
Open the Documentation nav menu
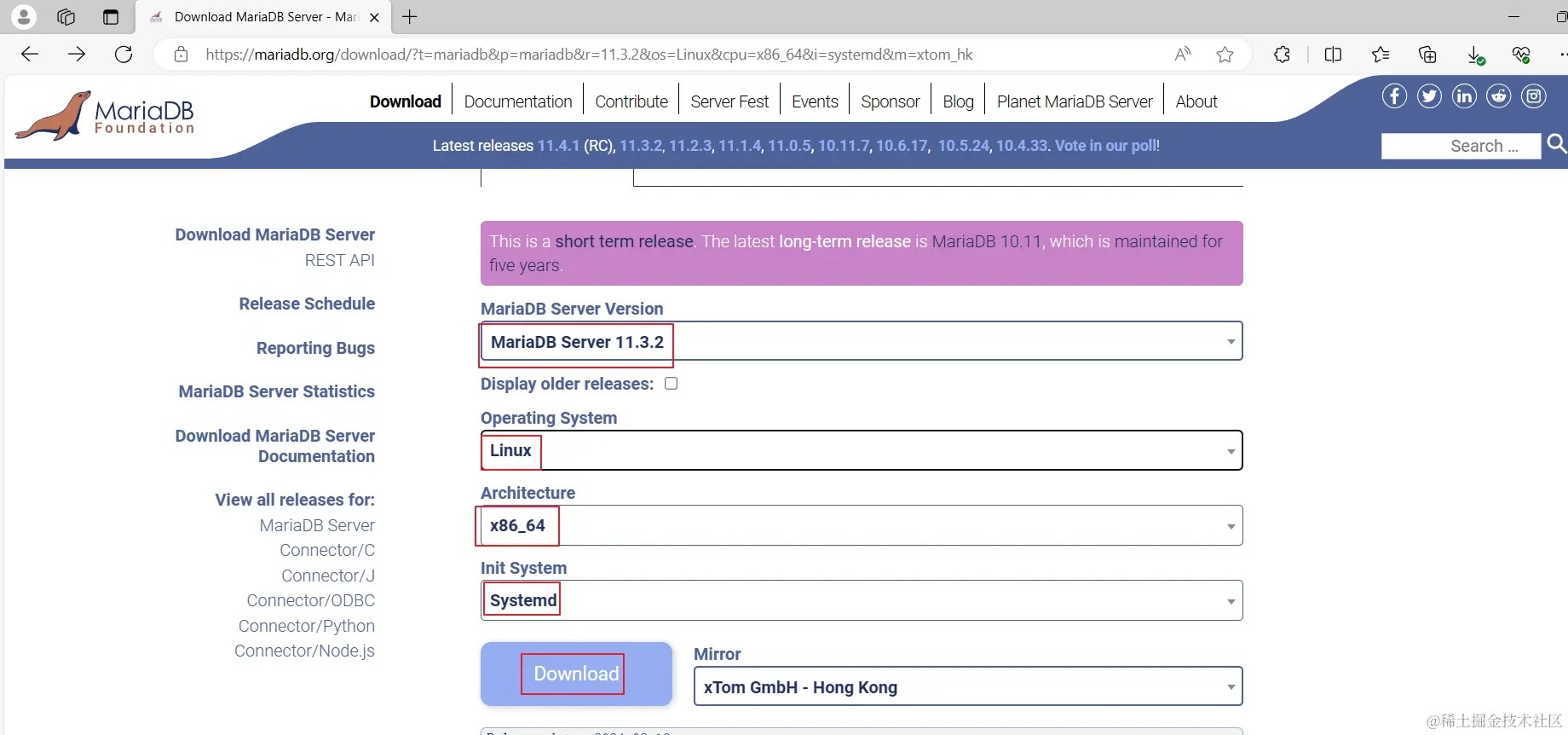[x=518, y=101]
